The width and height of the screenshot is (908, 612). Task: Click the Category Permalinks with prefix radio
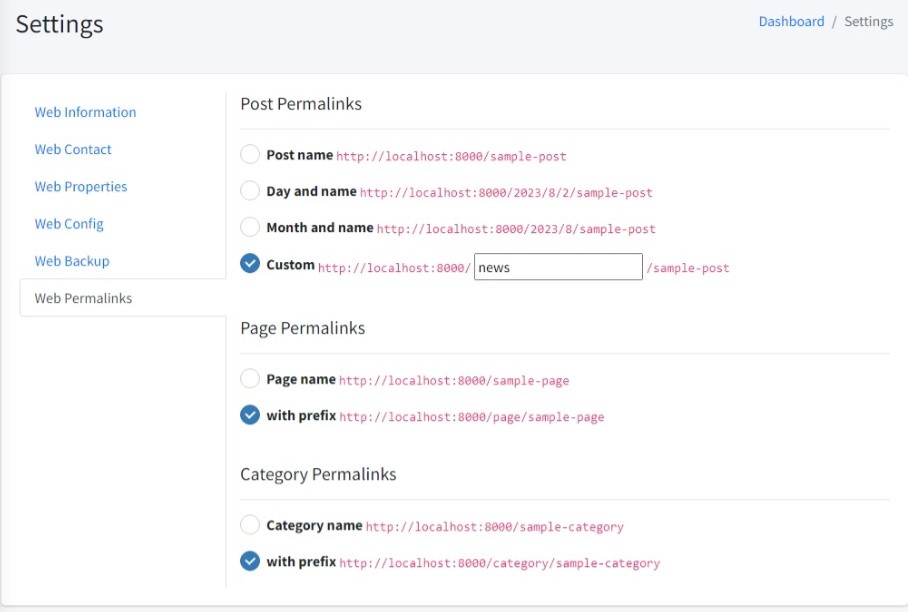point(250,561)
